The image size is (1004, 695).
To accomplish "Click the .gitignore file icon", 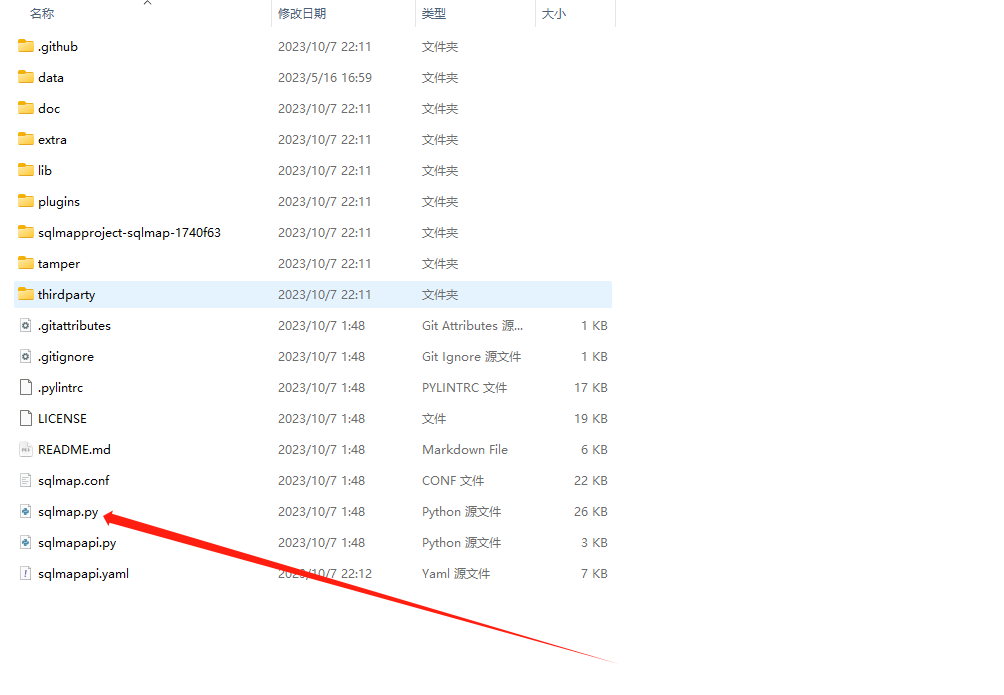I will coord(26,356).
